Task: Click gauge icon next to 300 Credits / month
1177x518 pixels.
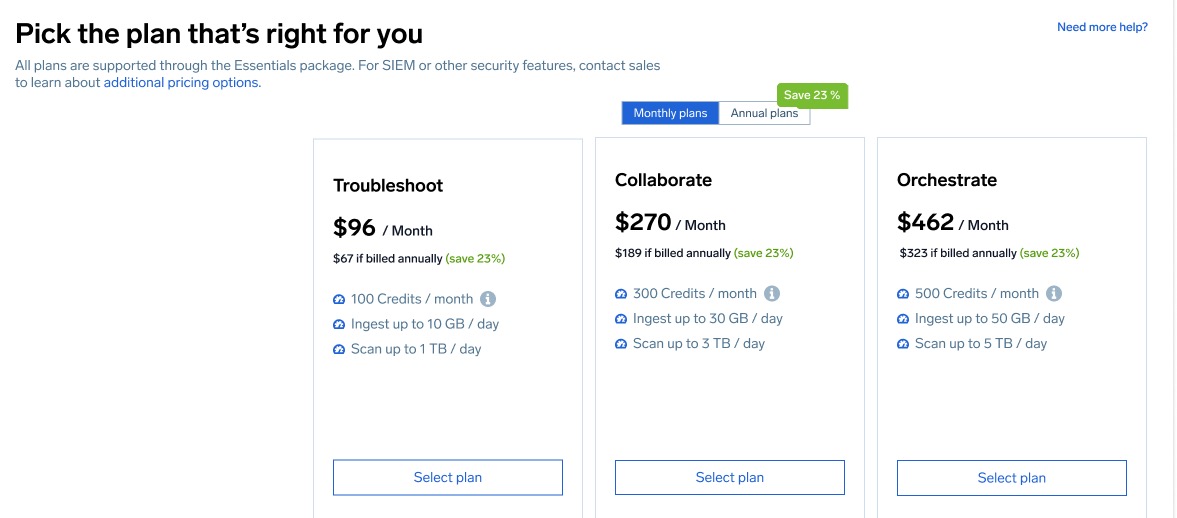Action: (x=621, y=294)
